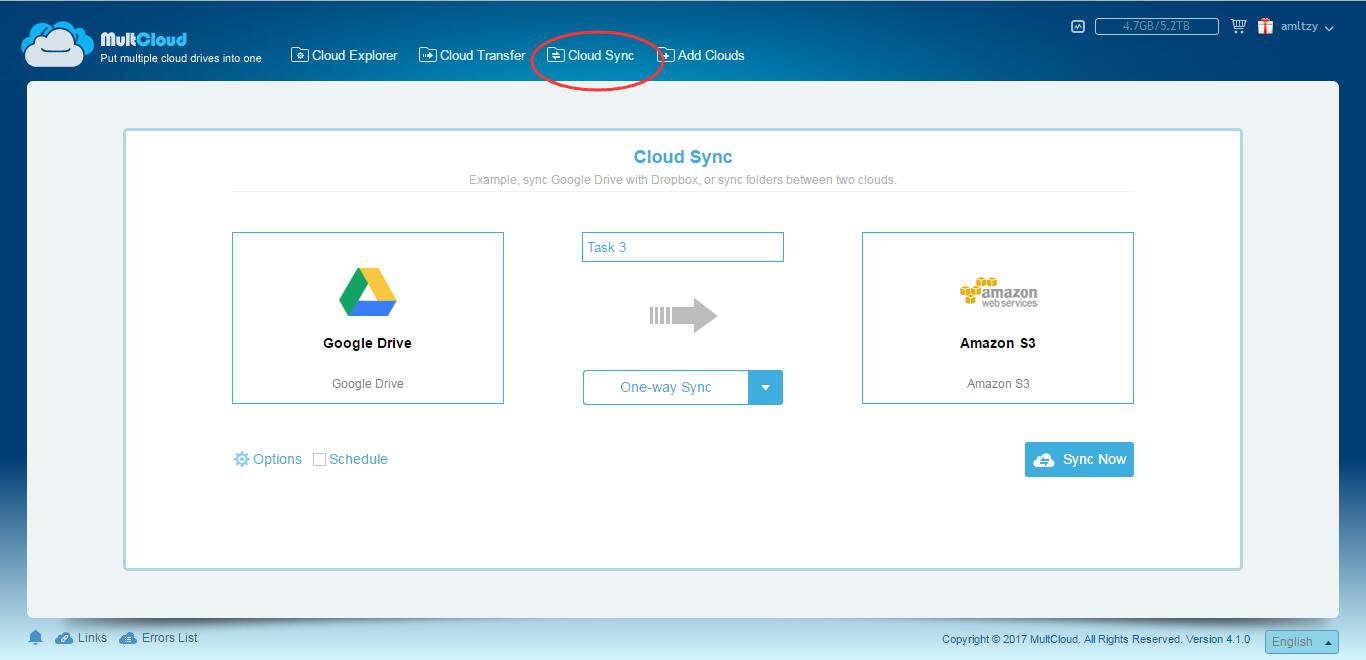
Task: Select the Google Drive source logo
Action: [367, 292]
